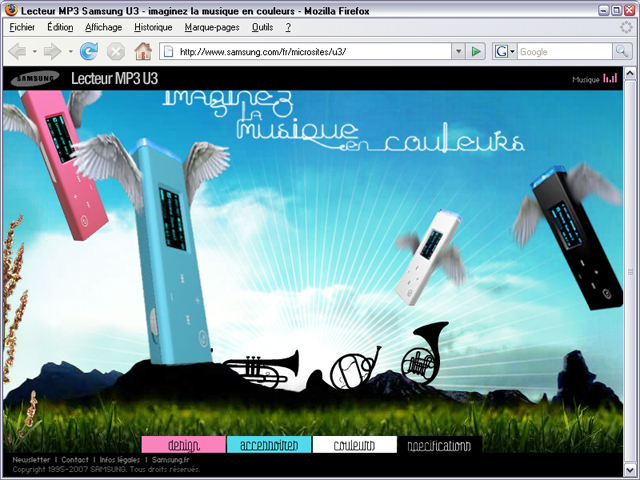Open the Samsung.fr footer link

coord(171,460)
